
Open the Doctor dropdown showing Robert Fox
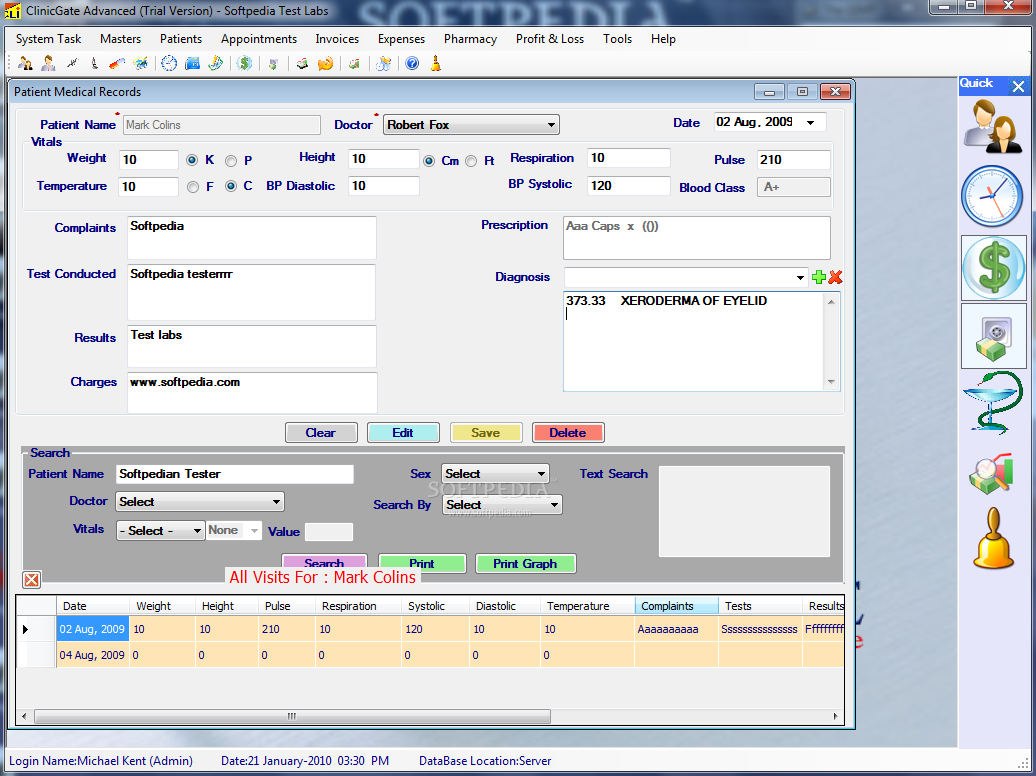click(x=471, y=125)
